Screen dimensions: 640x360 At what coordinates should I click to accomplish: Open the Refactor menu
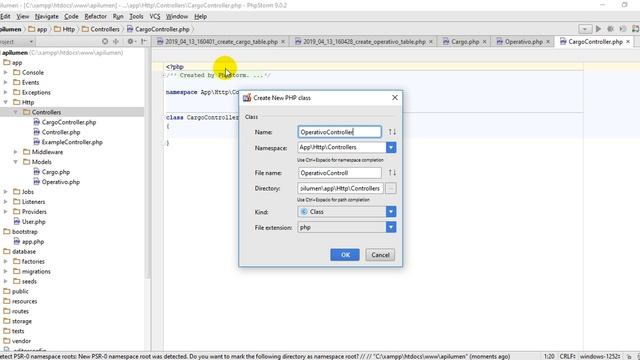pos(96,16)
